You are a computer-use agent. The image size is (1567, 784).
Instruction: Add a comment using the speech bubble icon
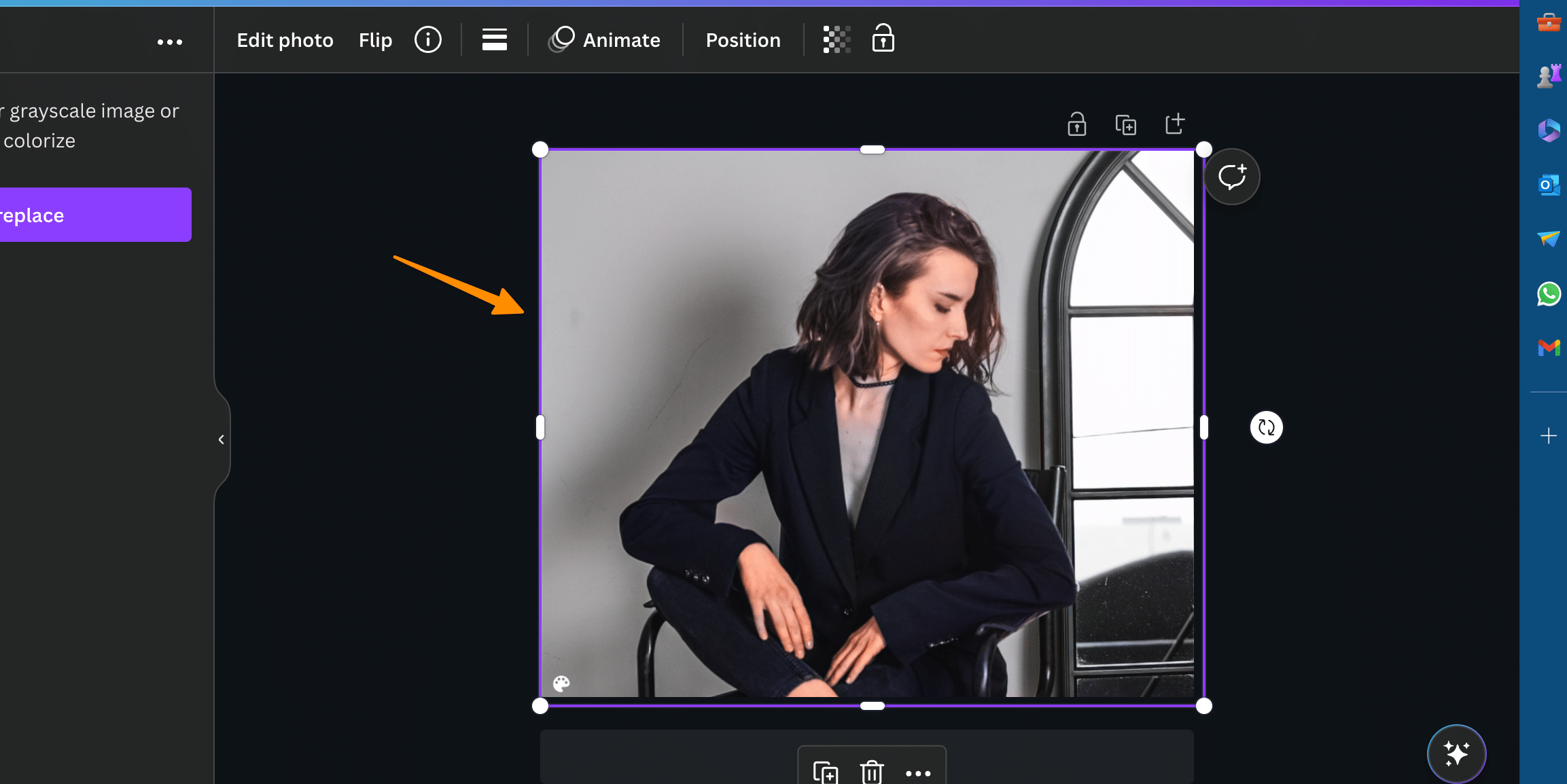pyautogui.click(x=1231, y=177)
